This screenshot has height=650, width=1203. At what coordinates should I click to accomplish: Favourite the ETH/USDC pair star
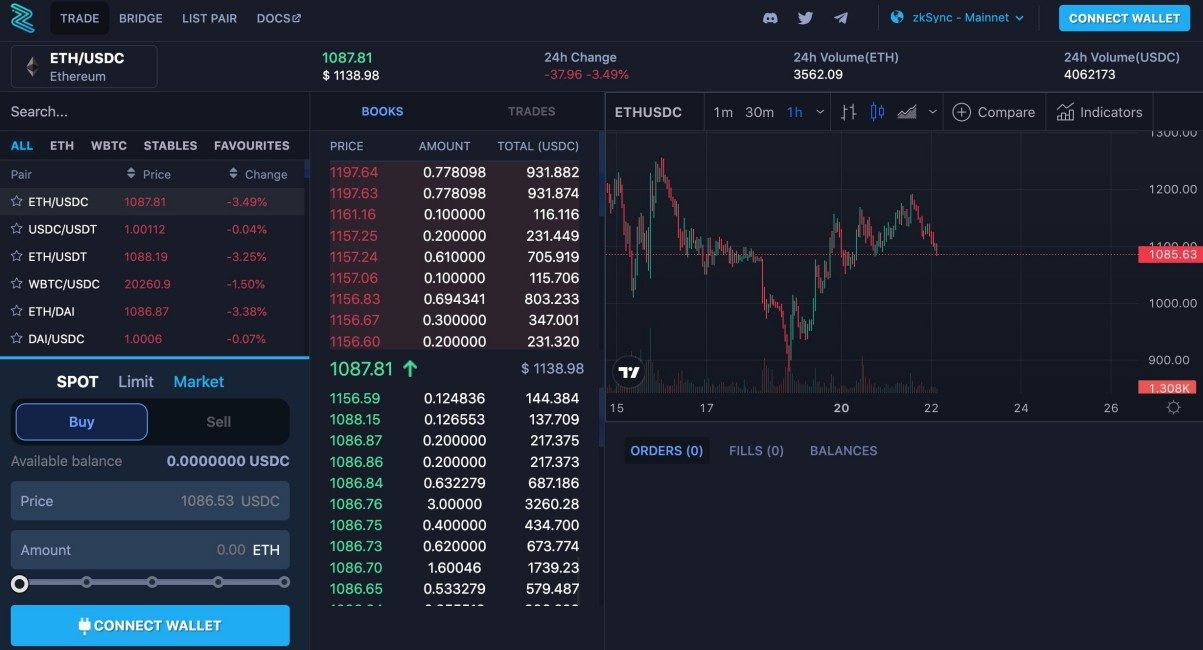click(16, 201)
